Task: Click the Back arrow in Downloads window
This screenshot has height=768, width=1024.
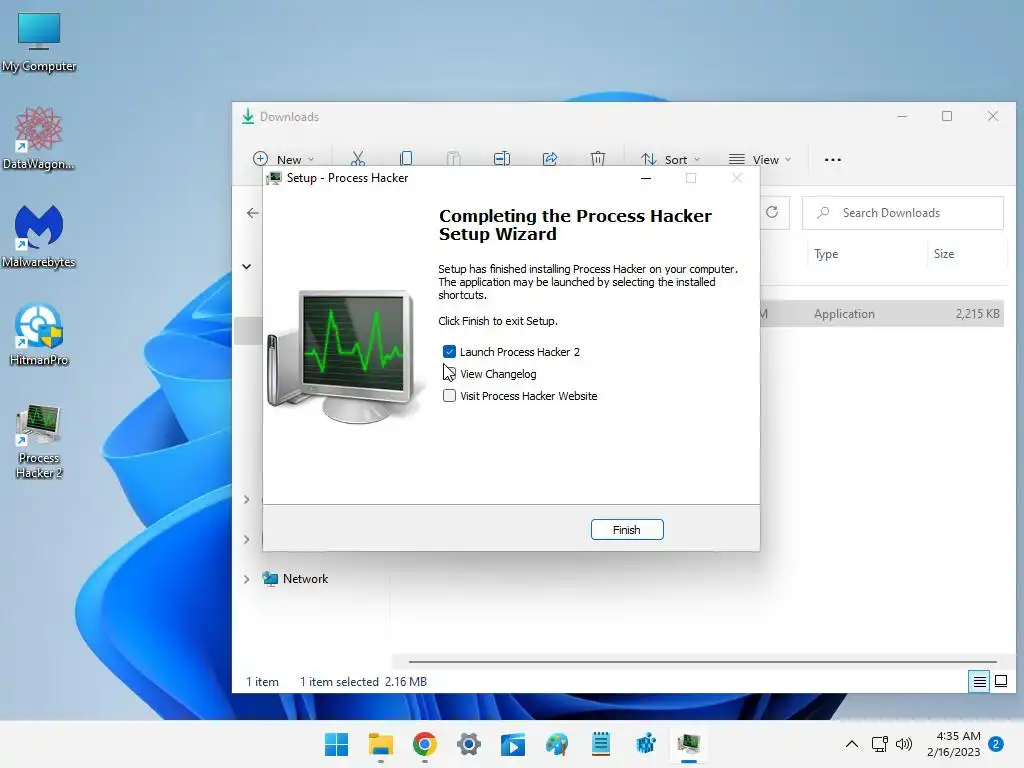Action: (x=253, y=213)
